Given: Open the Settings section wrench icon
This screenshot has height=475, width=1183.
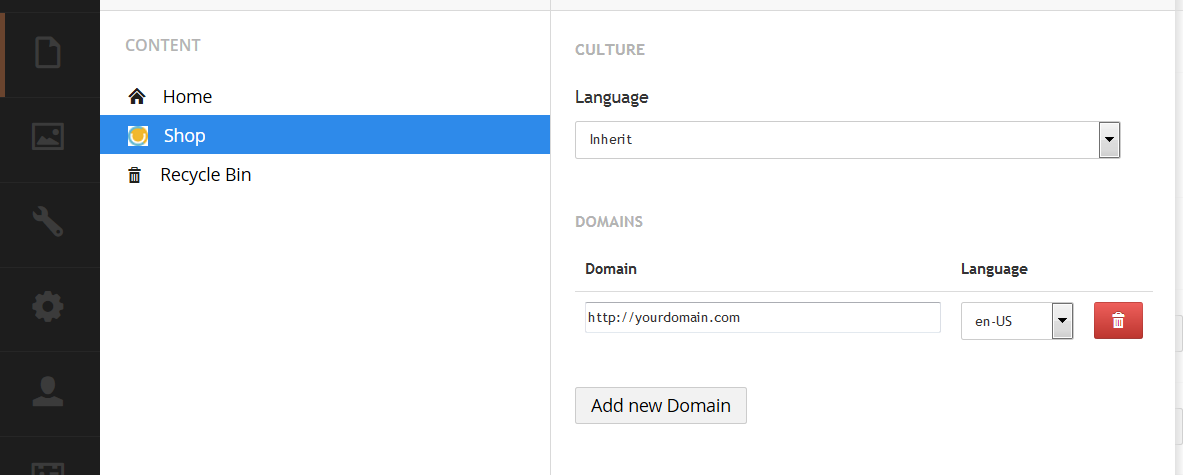Looking at the screenshot, I should pos(48,222).
